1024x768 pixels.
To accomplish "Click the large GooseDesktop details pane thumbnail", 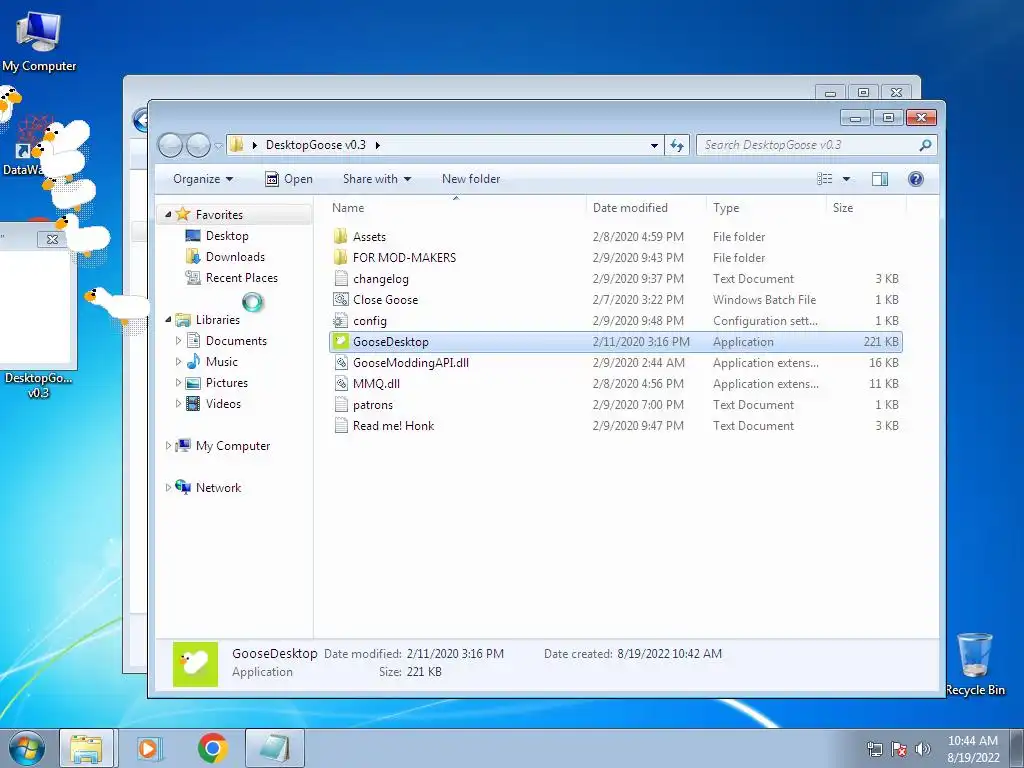I will pyautogui.click(x=195, y=664).
